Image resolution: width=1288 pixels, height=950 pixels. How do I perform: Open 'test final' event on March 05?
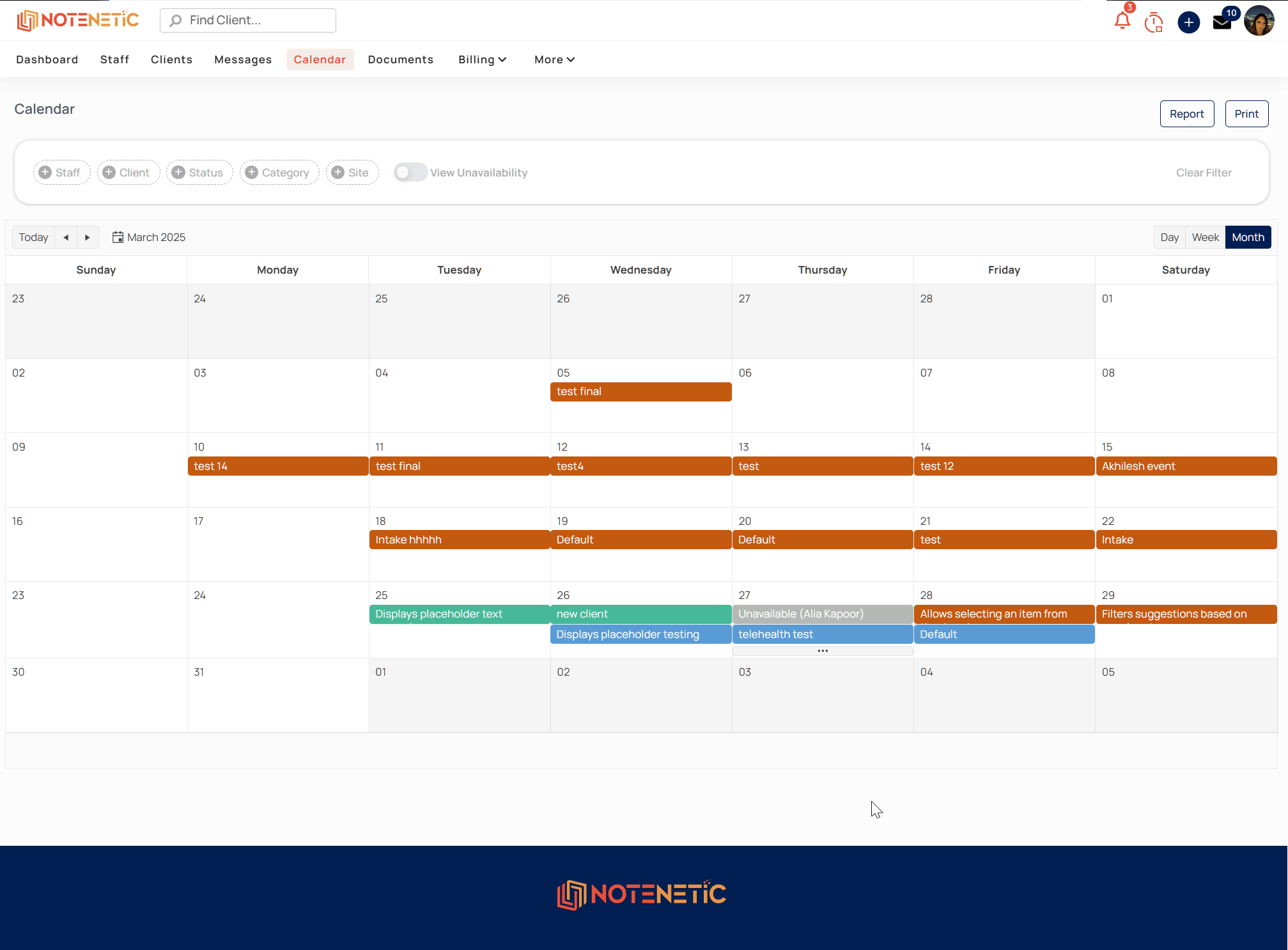pos(640,392)
